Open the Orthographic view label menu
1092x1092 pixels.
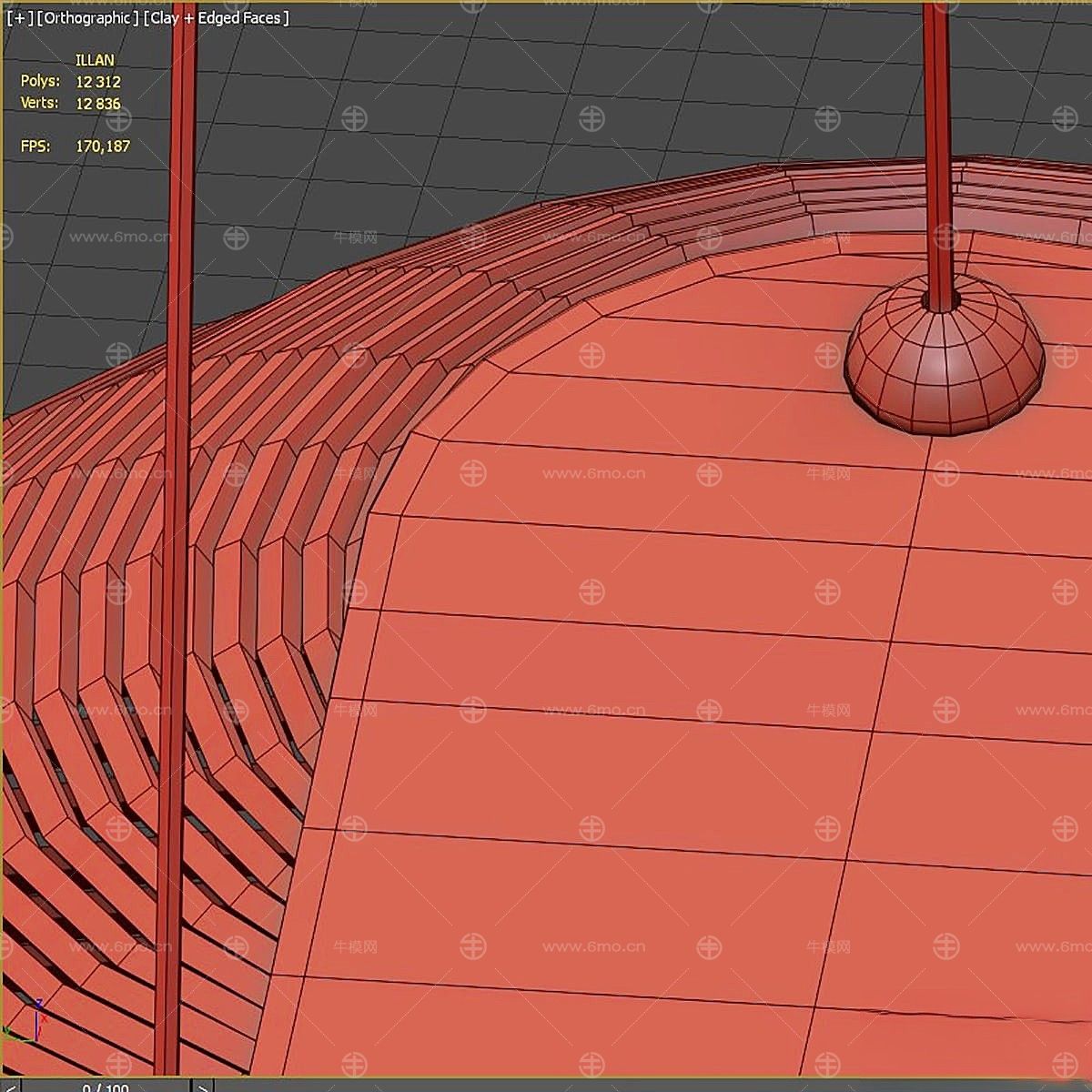pyautogui.click(x=88, y=18)
